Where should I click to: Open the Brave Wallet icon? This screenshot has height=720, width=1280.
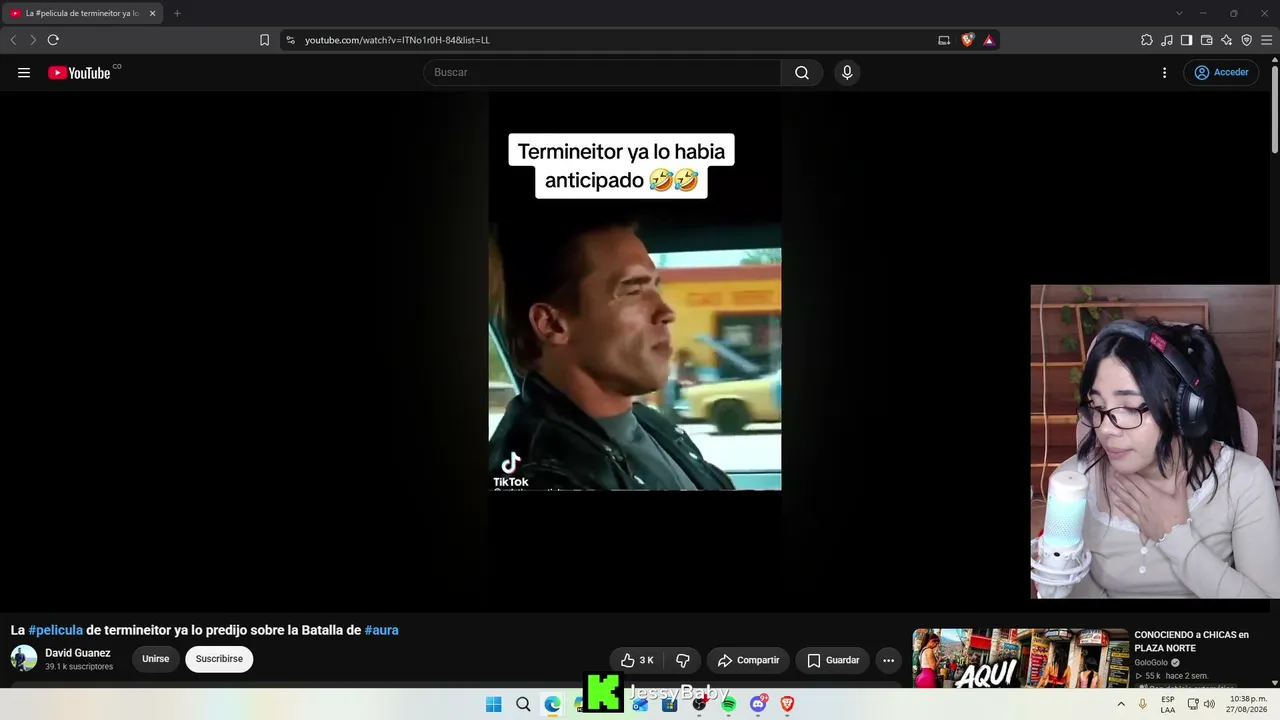click(x=1206, y=40)
